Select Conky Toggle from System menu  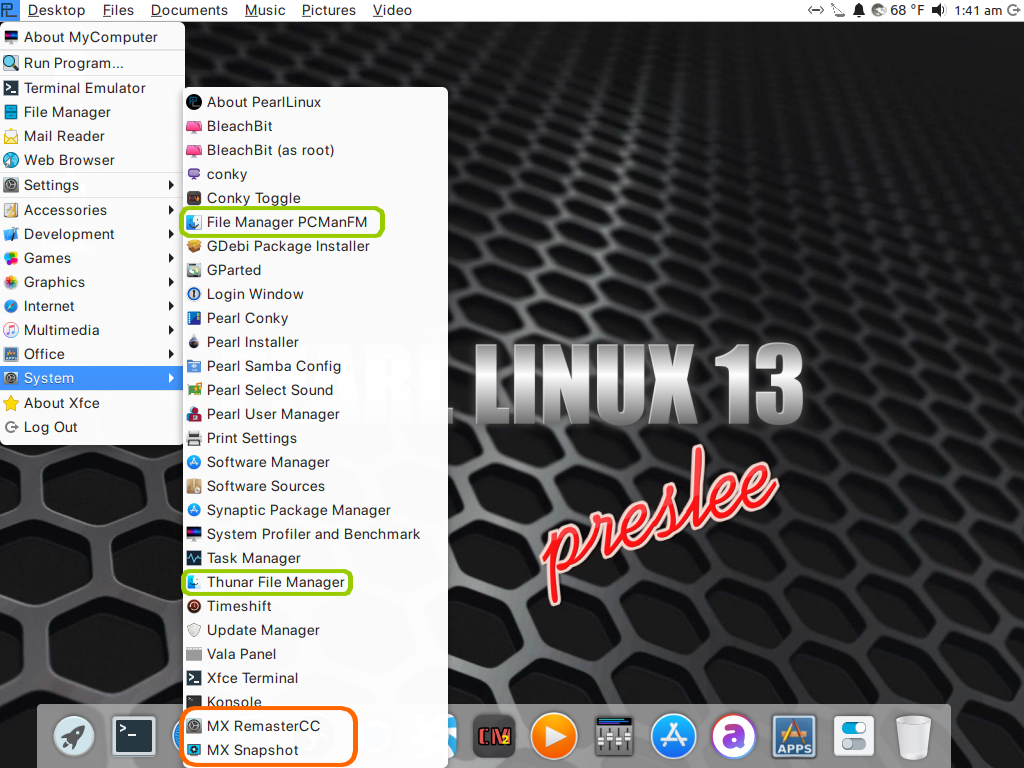[x=253, y=198]
